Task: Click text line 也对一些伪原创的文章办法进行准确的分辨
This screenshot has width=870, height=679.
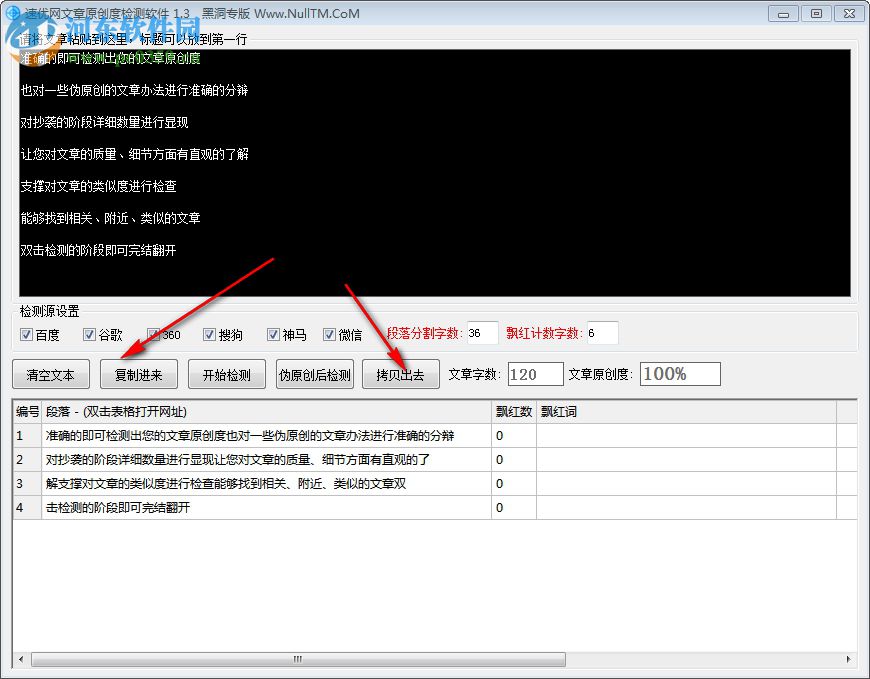Action: point(134,90)
